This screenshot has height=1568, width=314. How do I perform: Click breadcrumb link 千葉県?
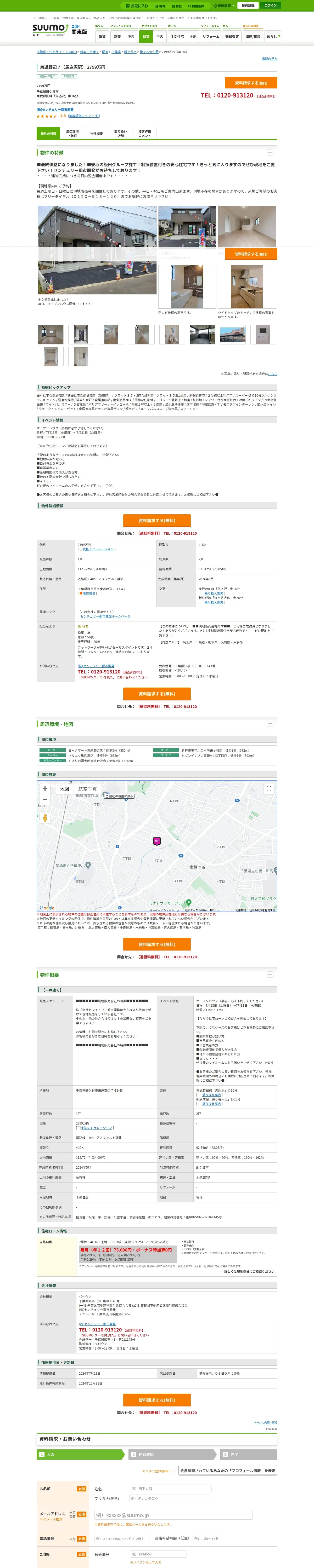(x=116, y=52)
